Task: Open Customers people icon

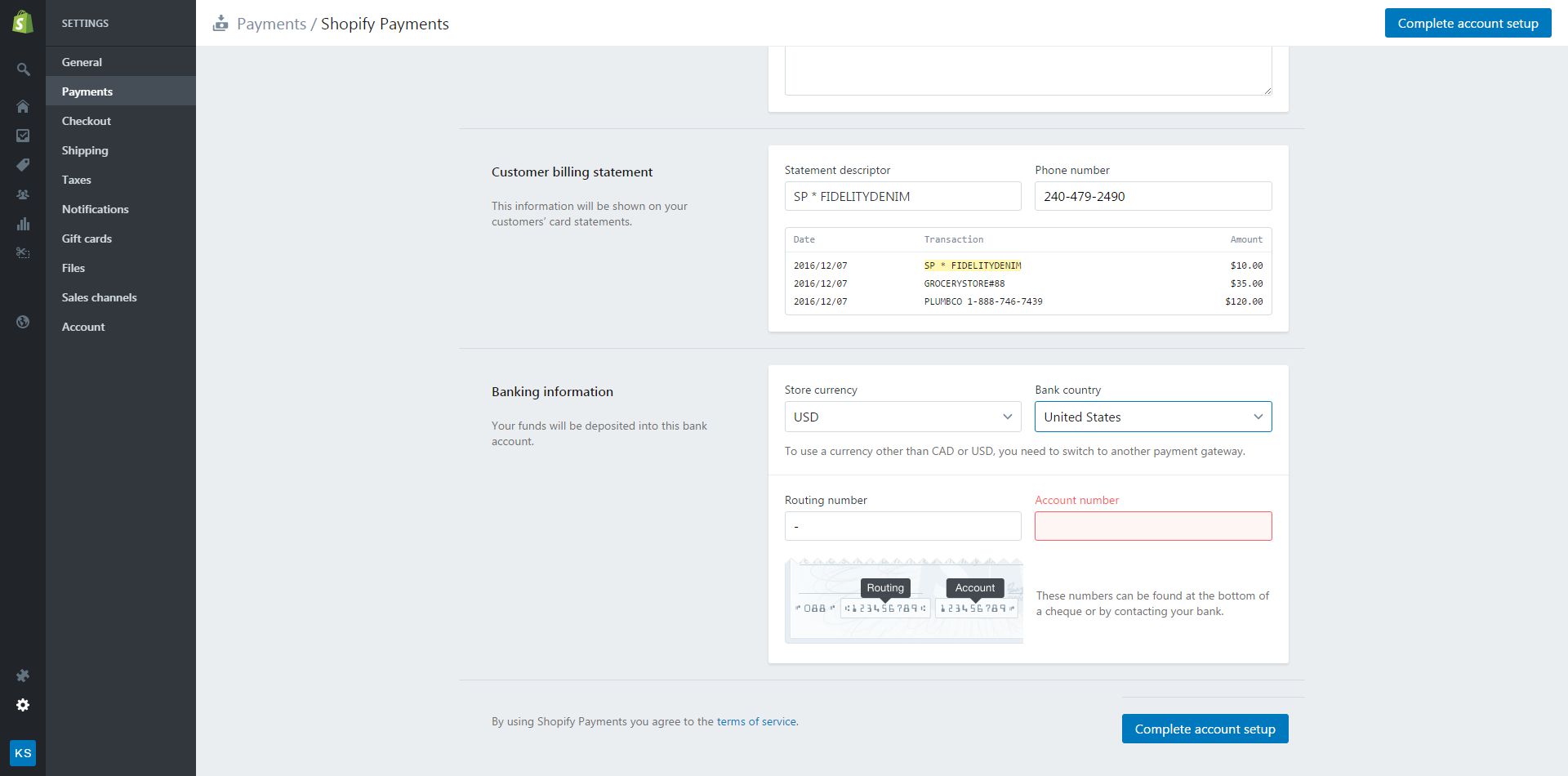Action: point(23,194)
